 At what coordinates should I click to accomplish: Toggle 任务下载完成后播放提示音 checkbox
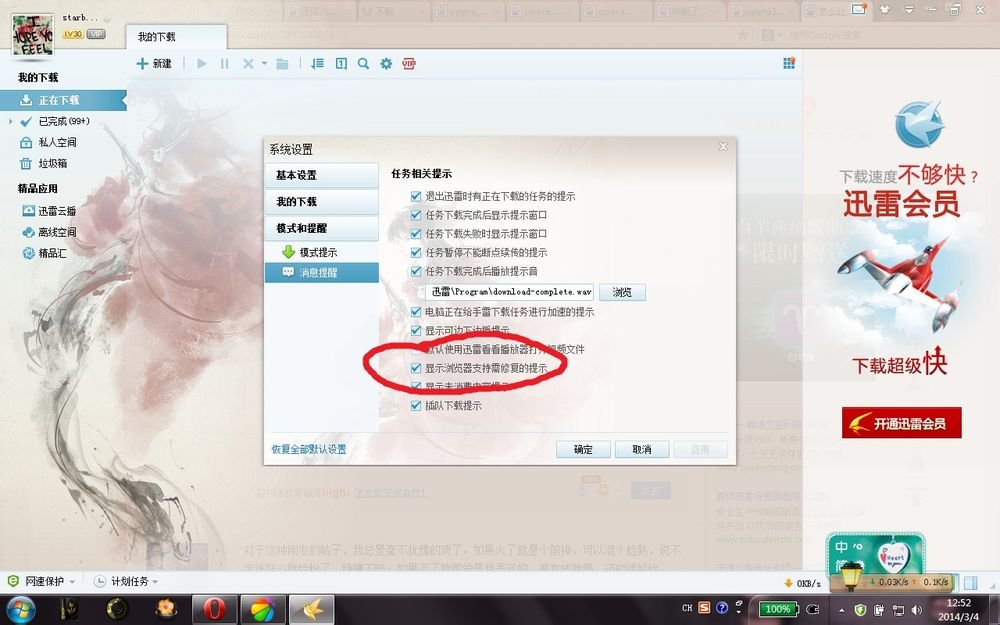click(416, 271)
